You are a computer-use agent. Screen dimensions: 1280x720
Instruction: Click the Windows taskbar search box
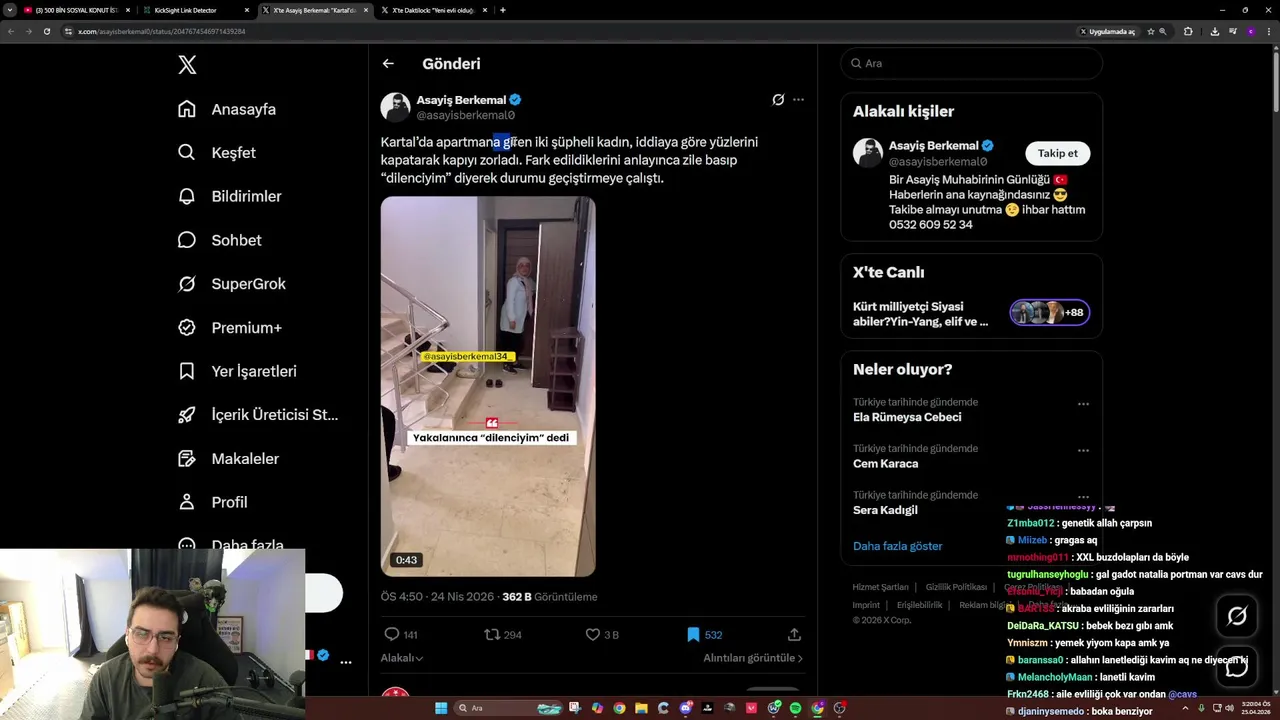[508, 708]
